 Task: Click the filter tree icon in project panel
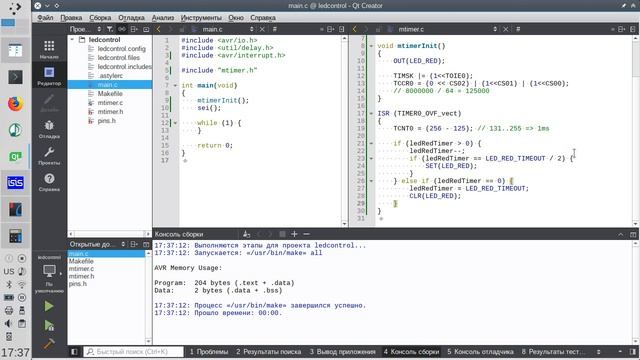110,29
